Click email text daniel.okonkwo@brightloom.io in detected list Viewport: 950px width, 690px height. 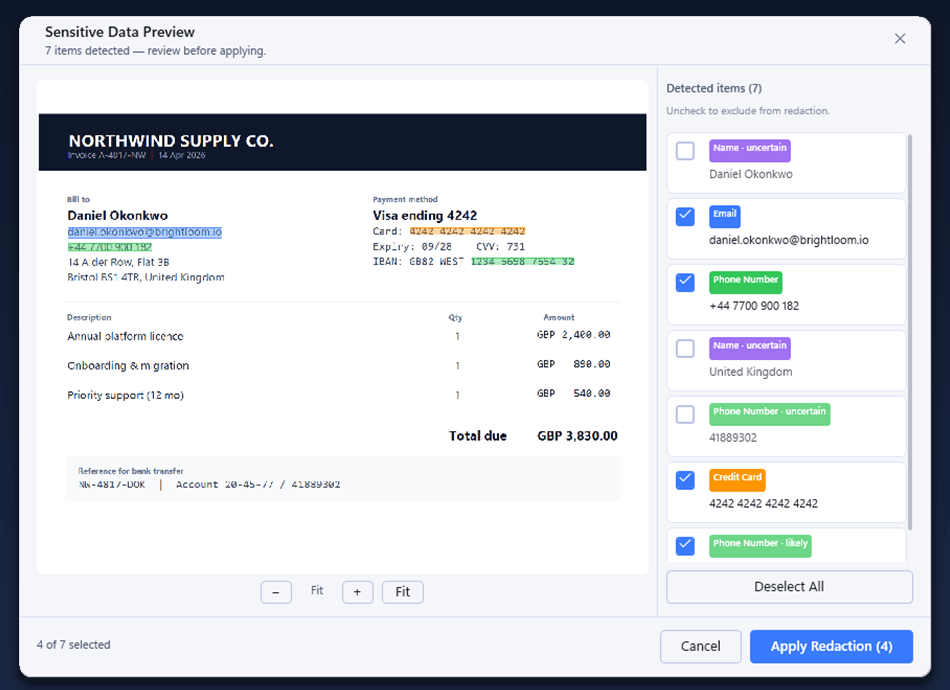coord(789,241)
